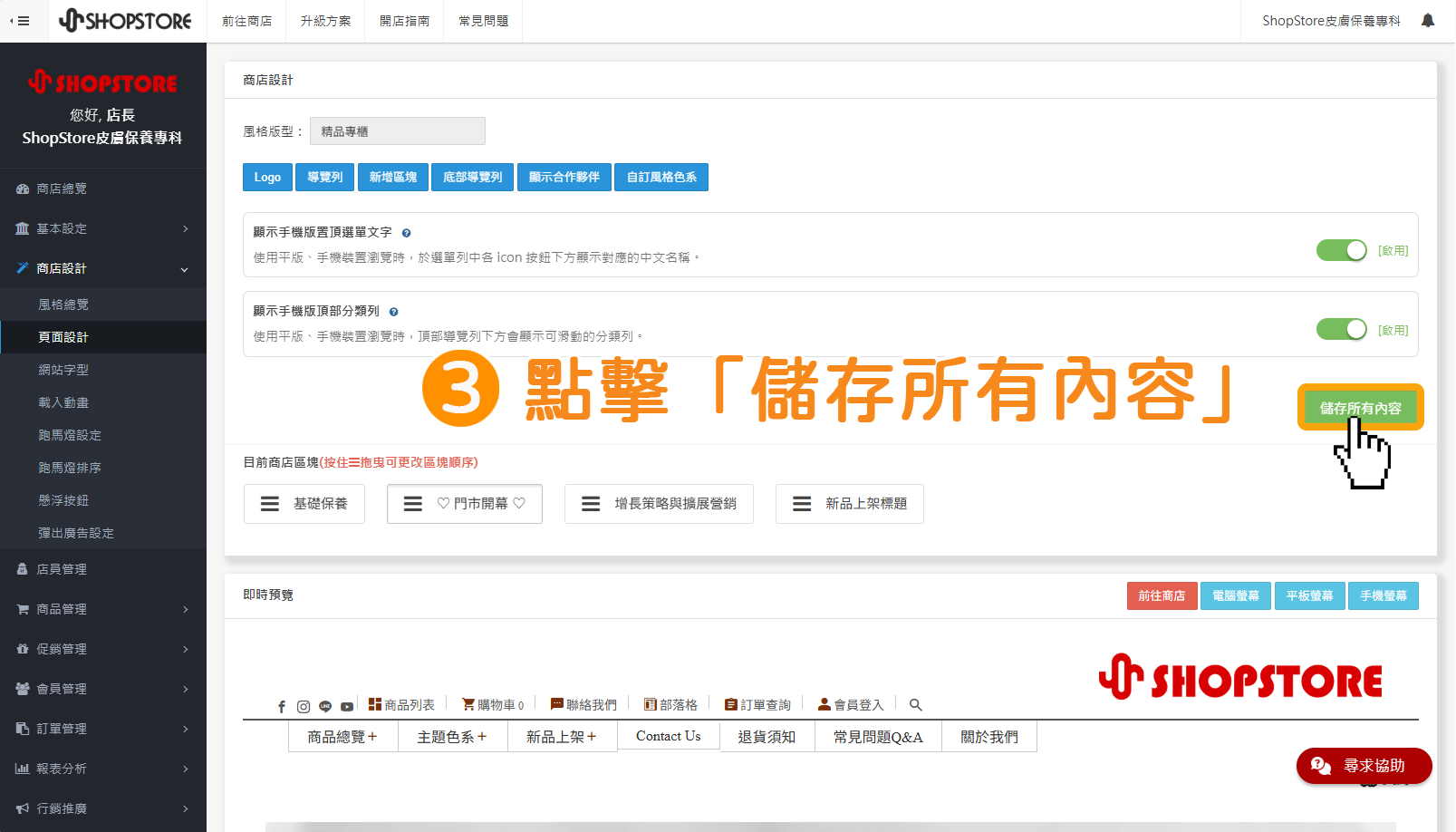The width and height of the screenshot is (1456, 832).
Task: Open the Facebook icon in preview
Action: (282, 706)
